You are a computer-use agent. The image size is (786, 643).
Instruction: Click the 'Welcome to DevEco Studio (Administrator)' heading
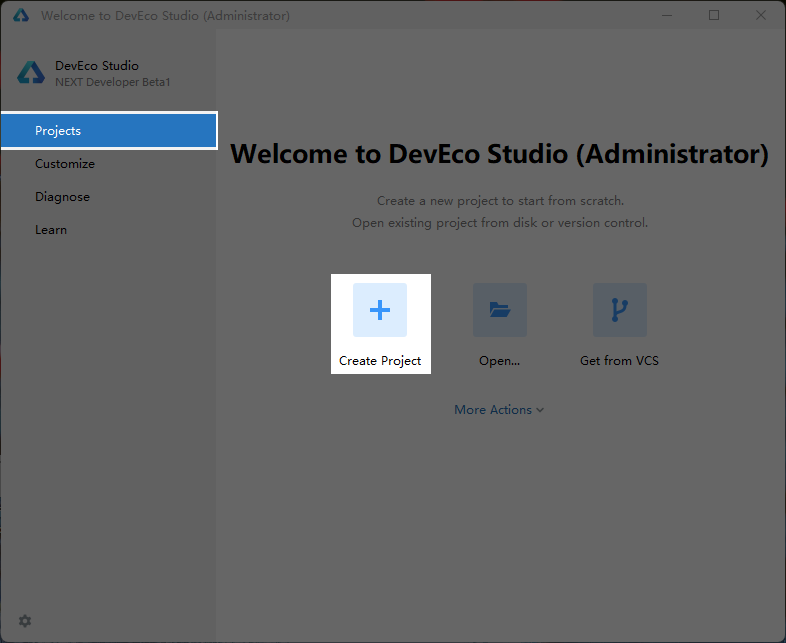tap(499, 154)
